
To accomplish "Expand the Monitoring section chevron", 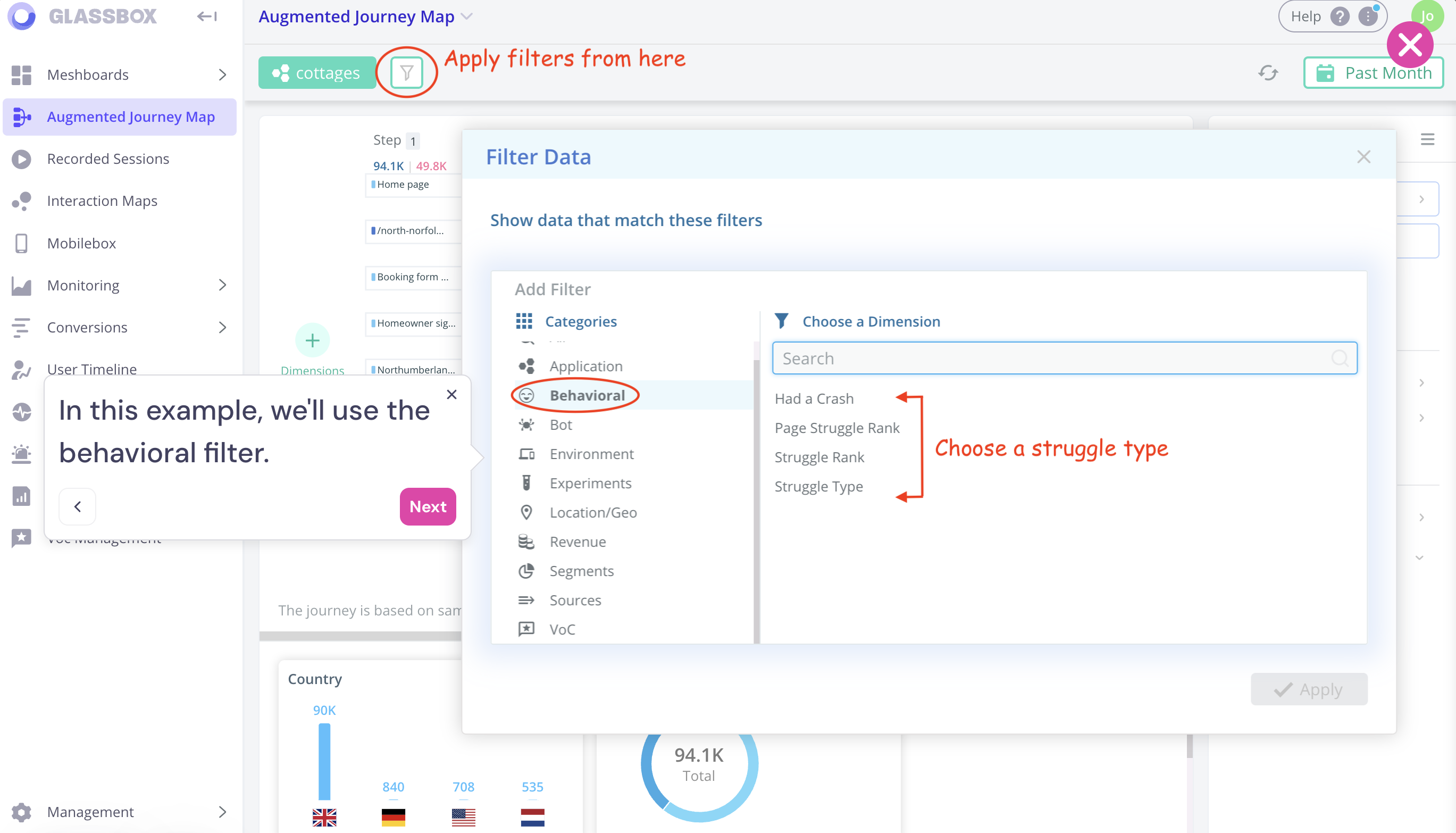I will [x=223, y=285].
